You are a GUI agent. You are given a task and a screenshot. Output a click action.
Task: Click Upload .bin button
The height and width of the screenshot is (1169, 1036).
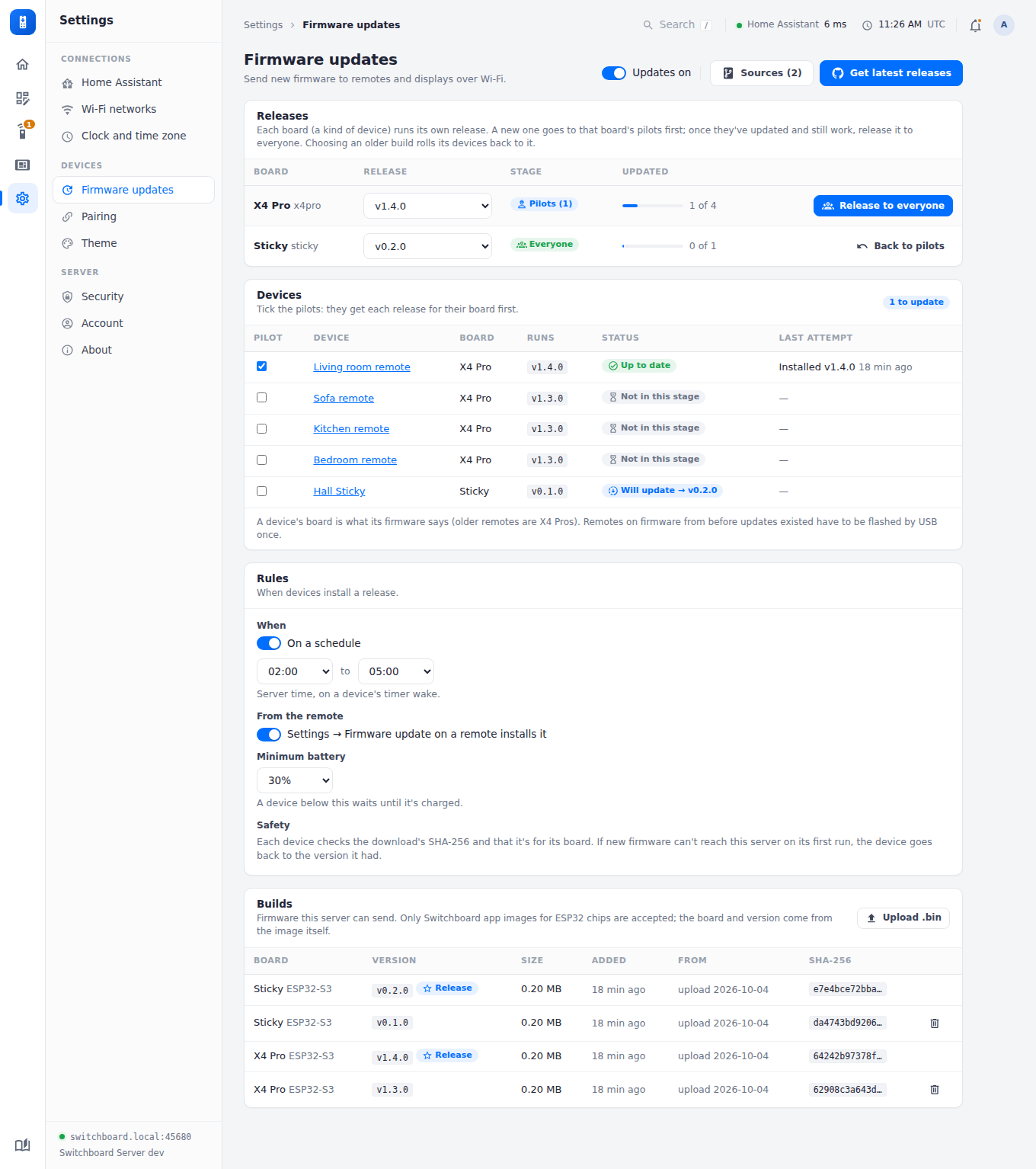point(903,918)
